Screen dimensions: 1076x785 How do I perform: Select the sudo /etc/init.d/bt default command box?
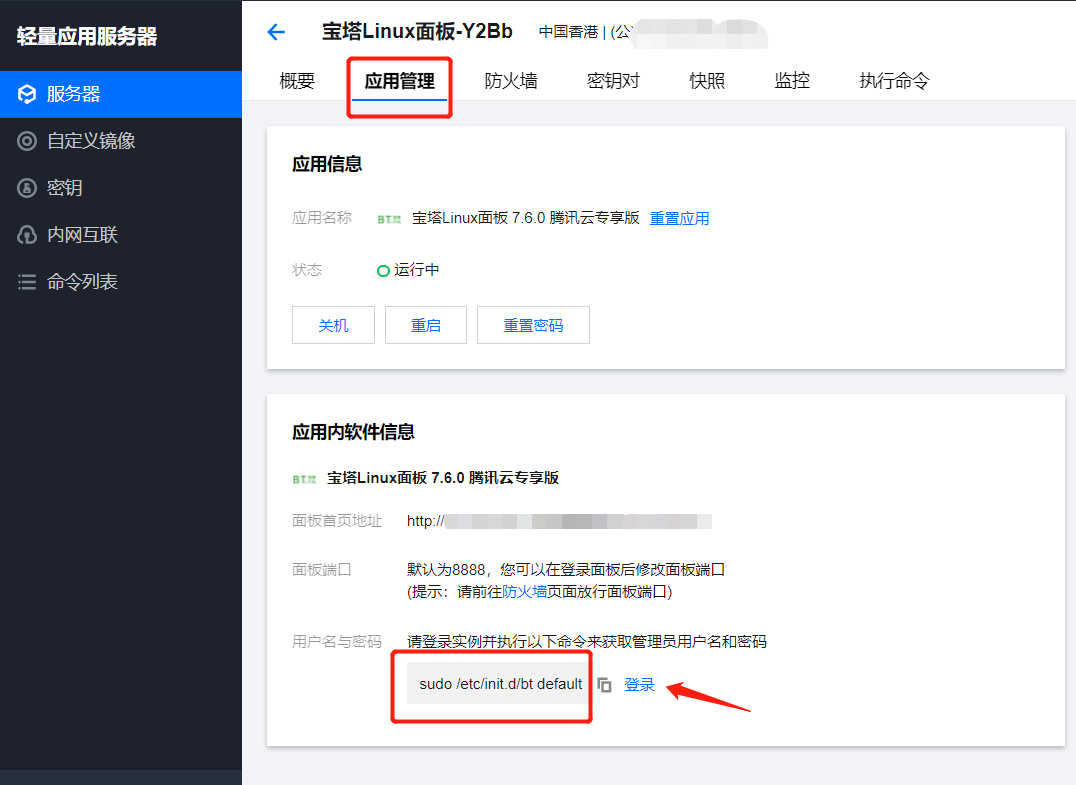495,684
